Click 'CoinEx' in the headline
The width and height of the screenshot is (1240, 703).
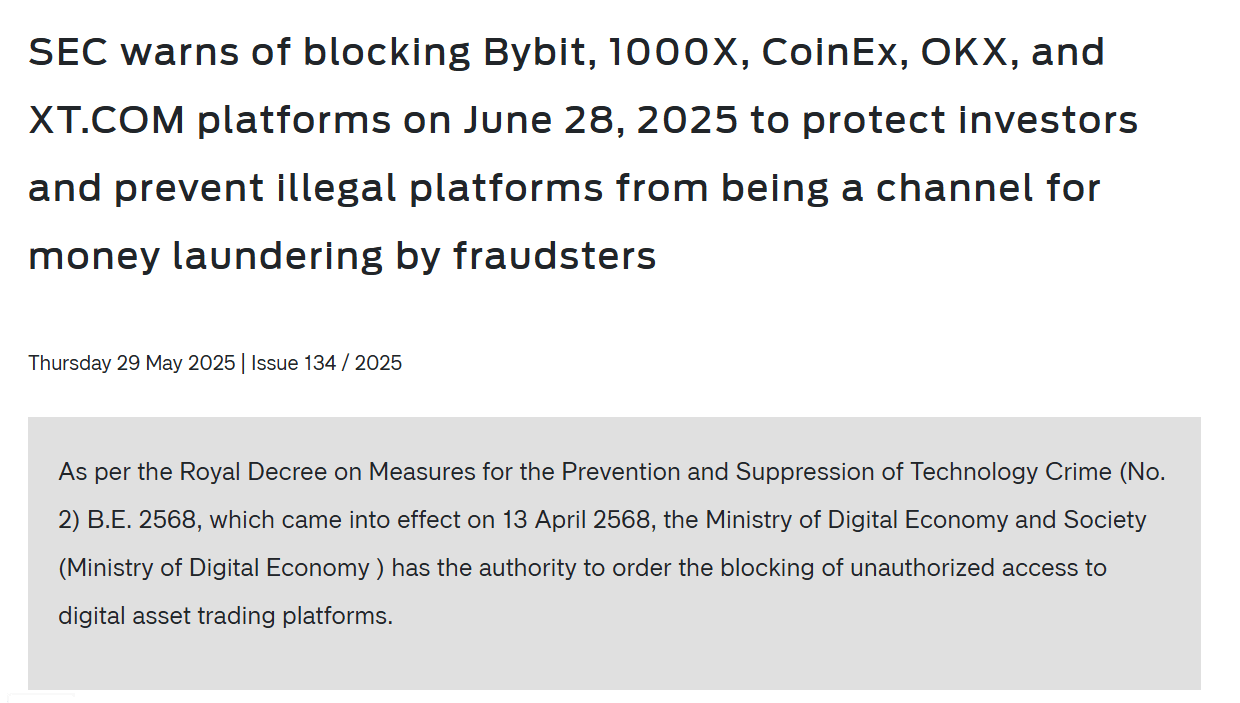point(828,52)
